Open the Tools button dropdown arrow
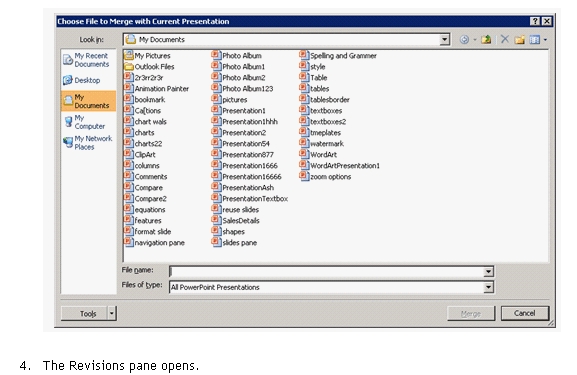 (x=112, y=314)
